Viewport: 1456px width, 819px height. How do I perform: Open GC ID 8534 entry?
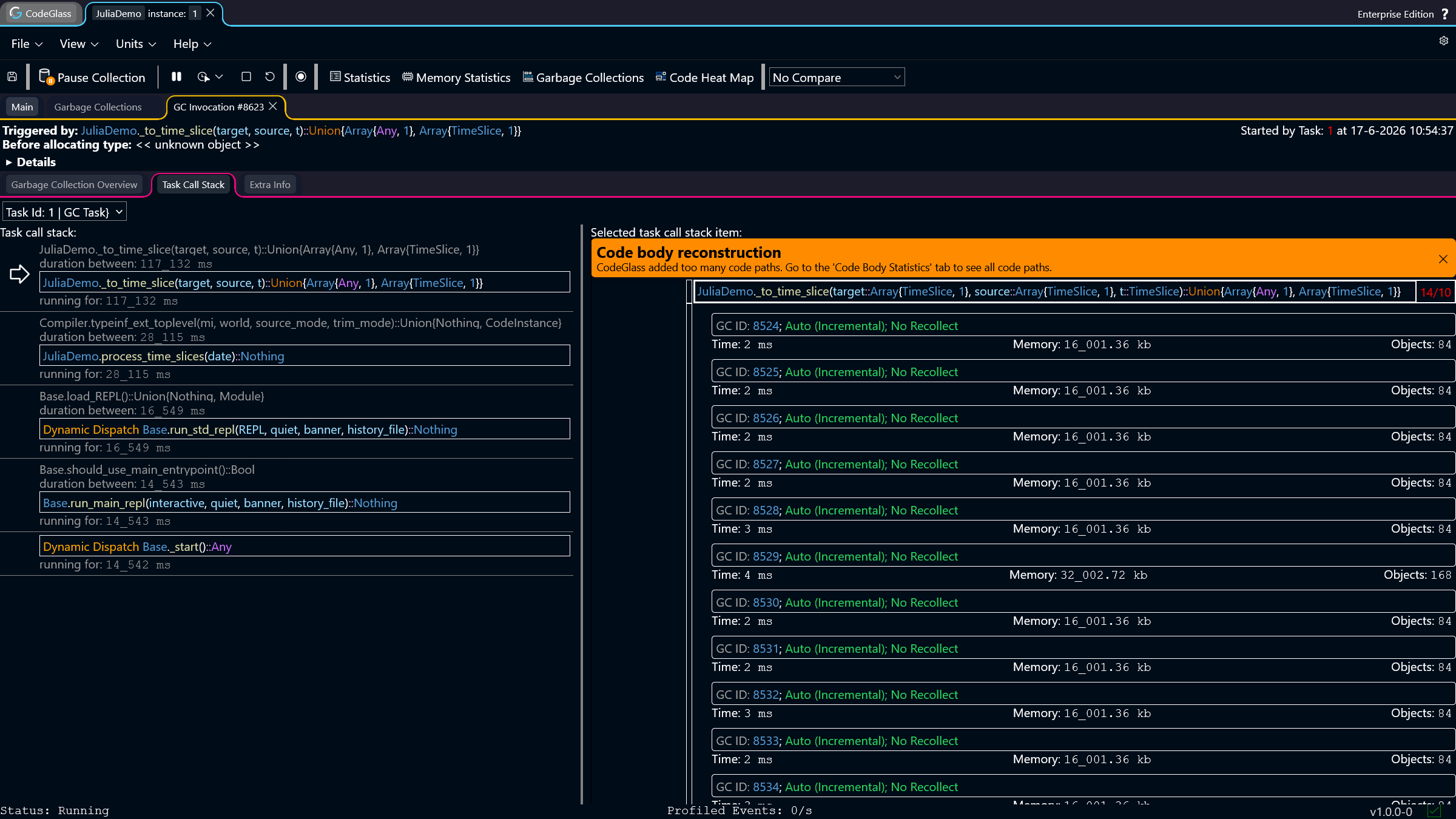tap(1083, 787)
